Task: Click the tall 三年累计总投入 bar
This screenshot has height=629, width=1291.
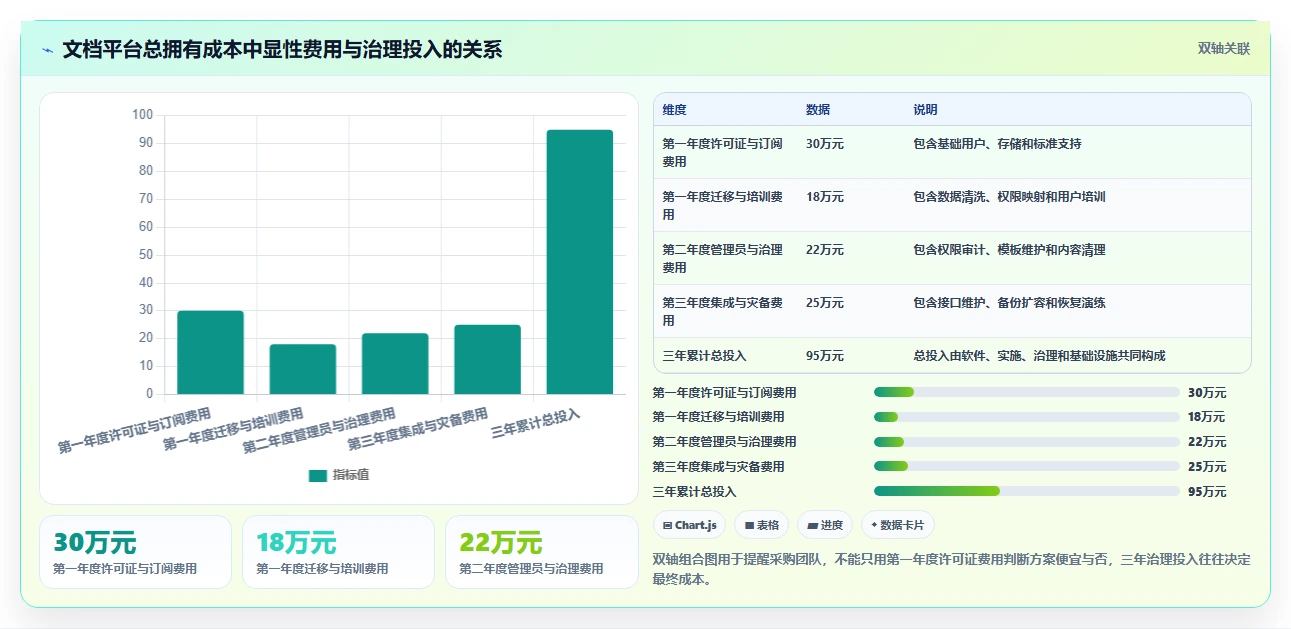Action: click(x=580, y=262)
